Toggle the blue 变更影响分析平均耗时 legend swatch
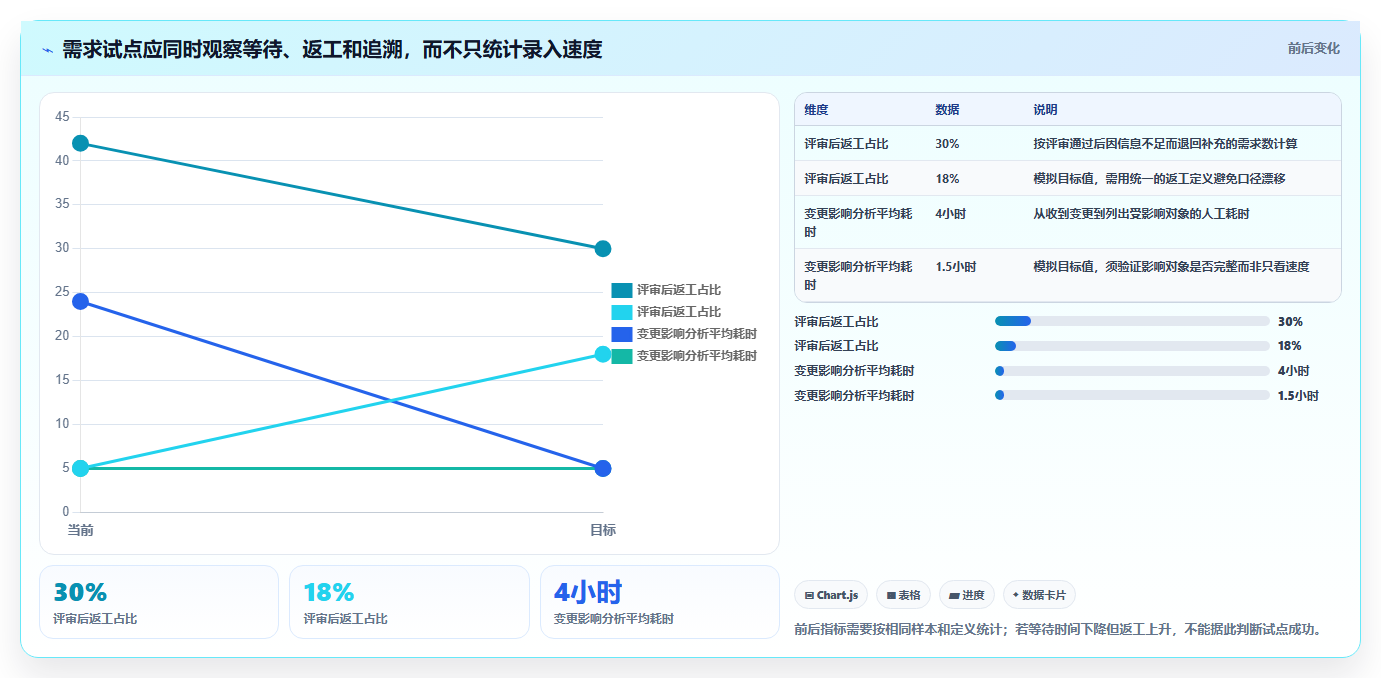The height and width of the screenshot is (678, 1381). pyautogui.click(x=622, y=334)
